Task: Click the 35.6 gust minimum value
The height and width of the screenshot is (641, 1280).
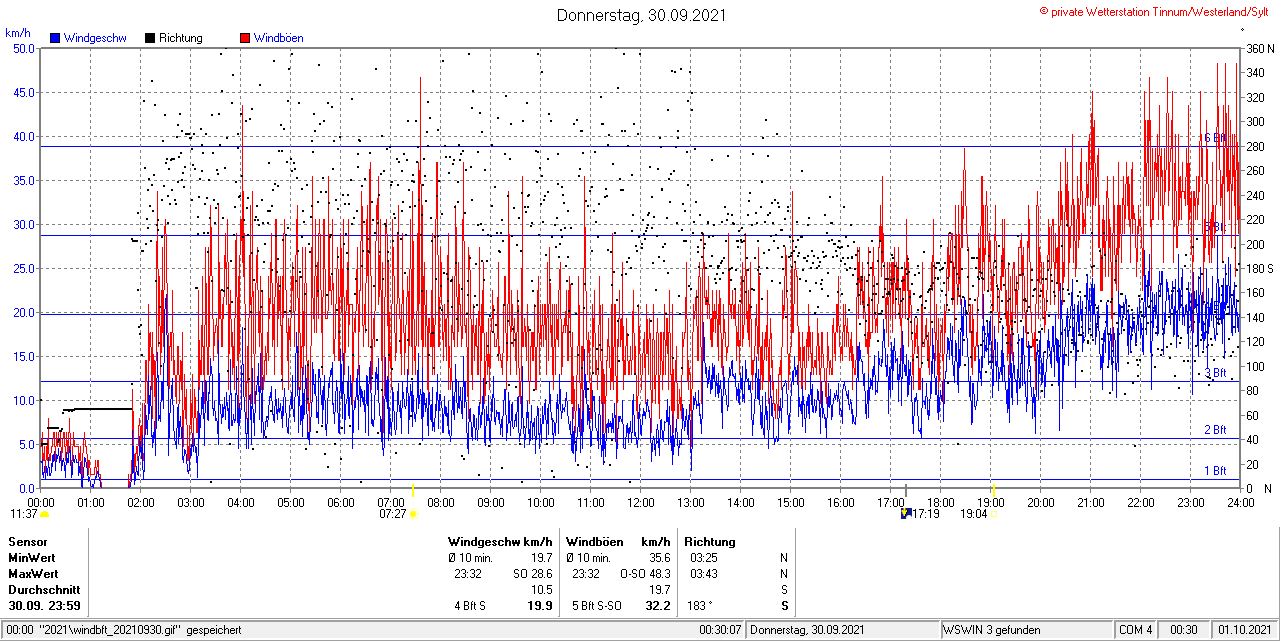Action: [x=659, y=558]
